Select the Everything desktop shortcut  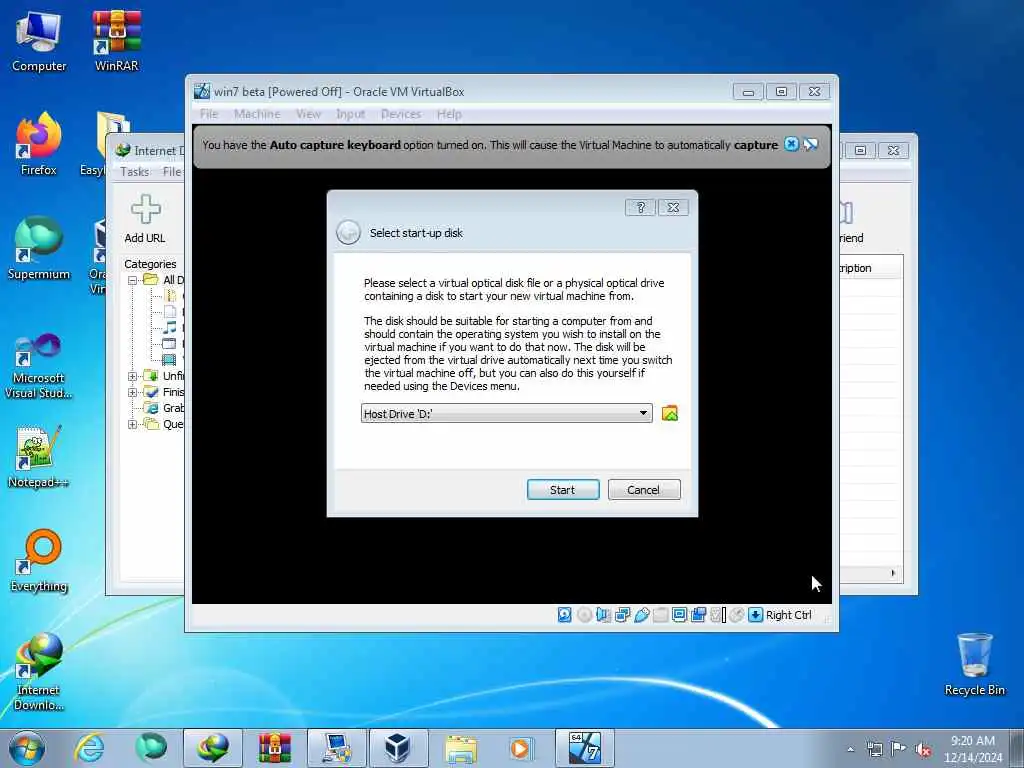coord(39,560)
